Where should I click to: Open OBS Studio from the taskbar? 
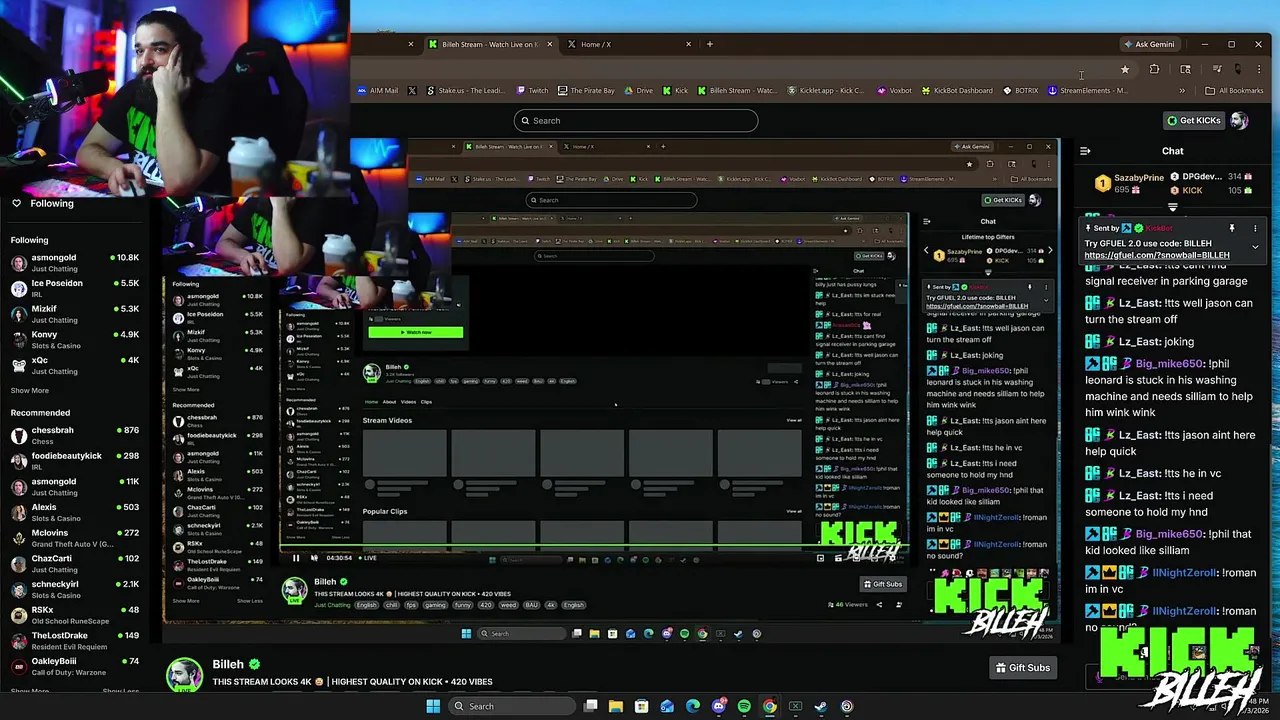point(847,706)
